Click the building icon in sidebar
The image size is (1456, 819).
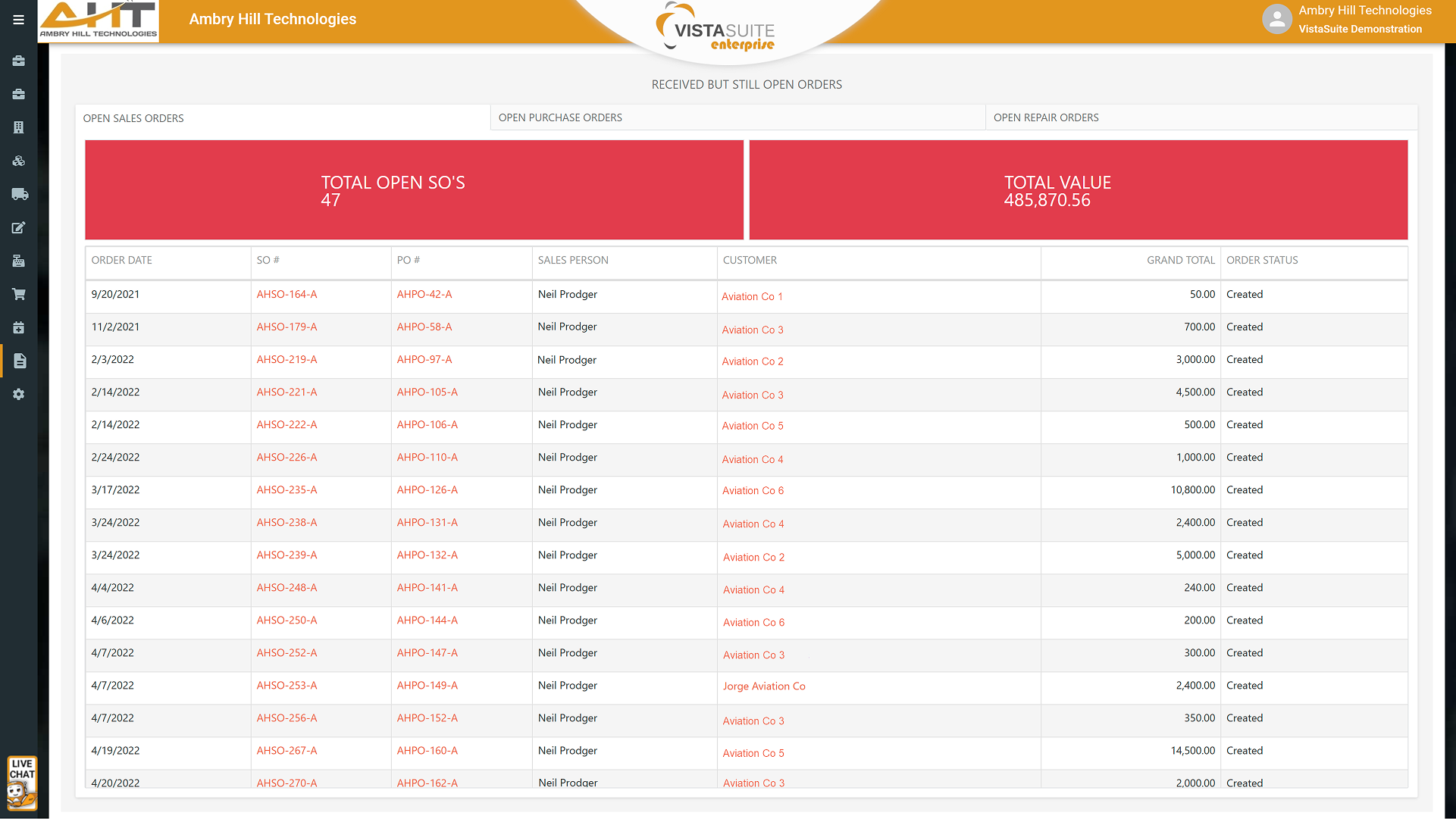[18, 127]
